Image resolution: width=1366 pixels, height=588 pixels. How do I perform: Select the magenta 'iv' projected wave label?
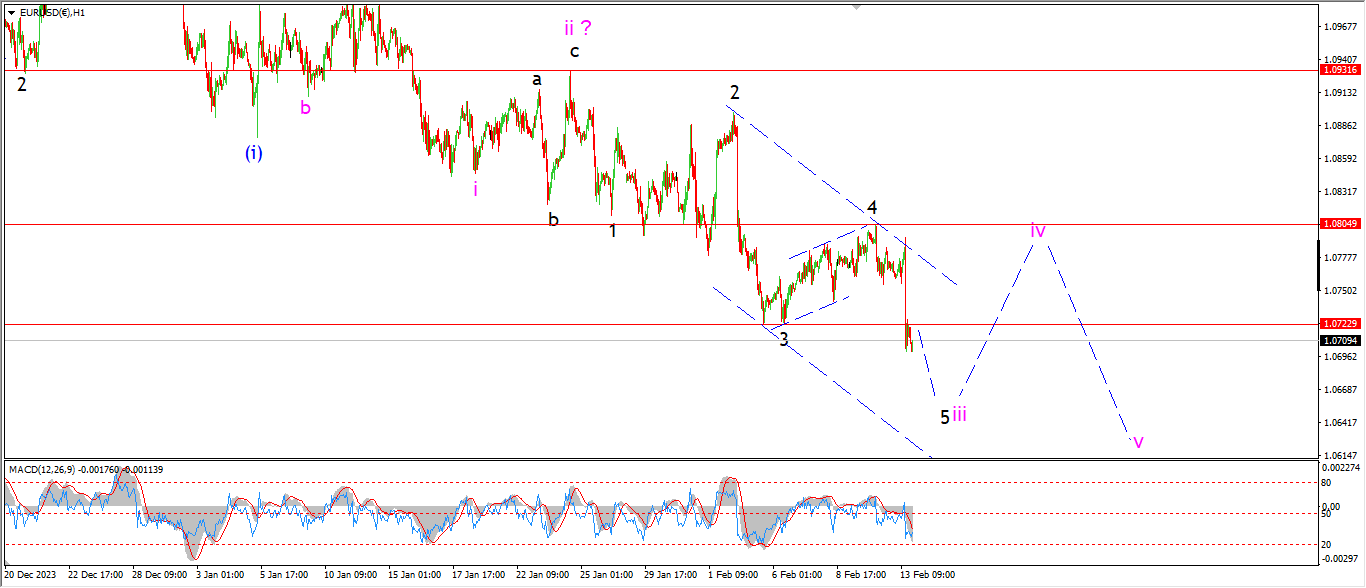coord(1038,231)
